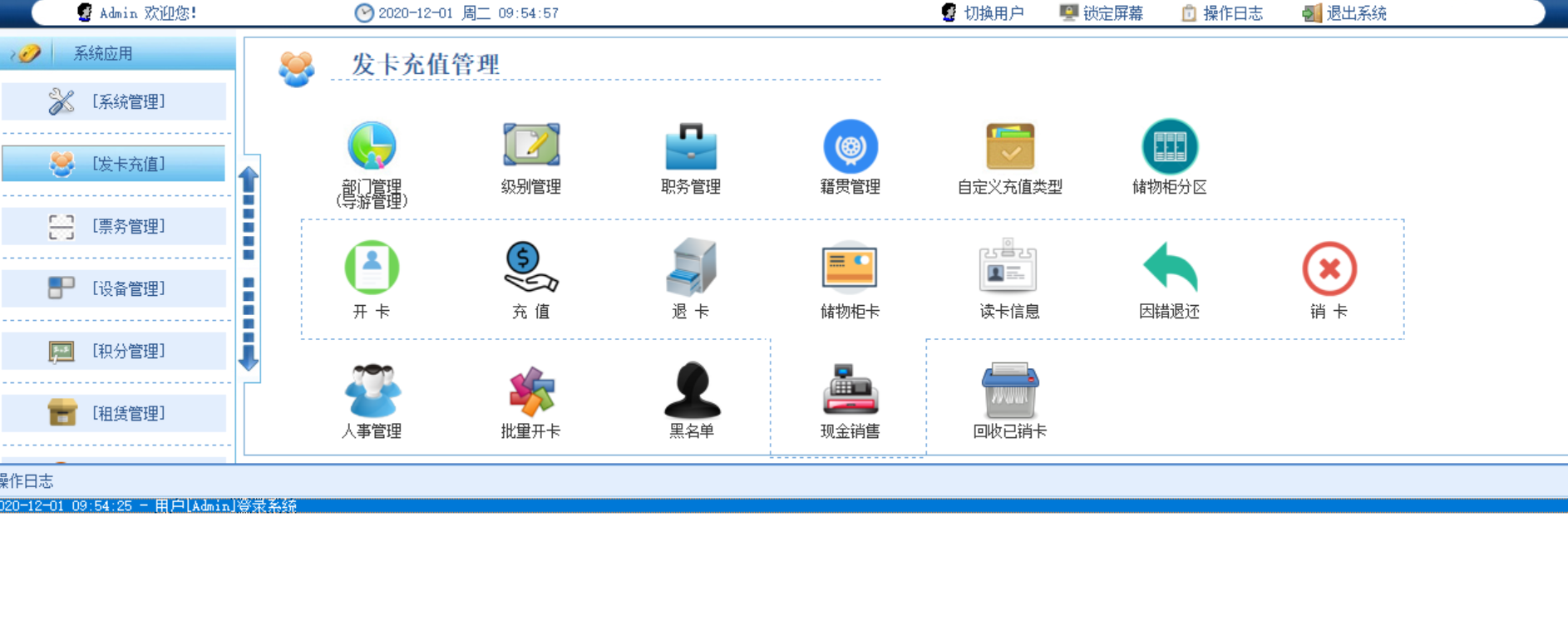
Task: Select [积分管理] in the sidebar
Action: click(114, 351)
